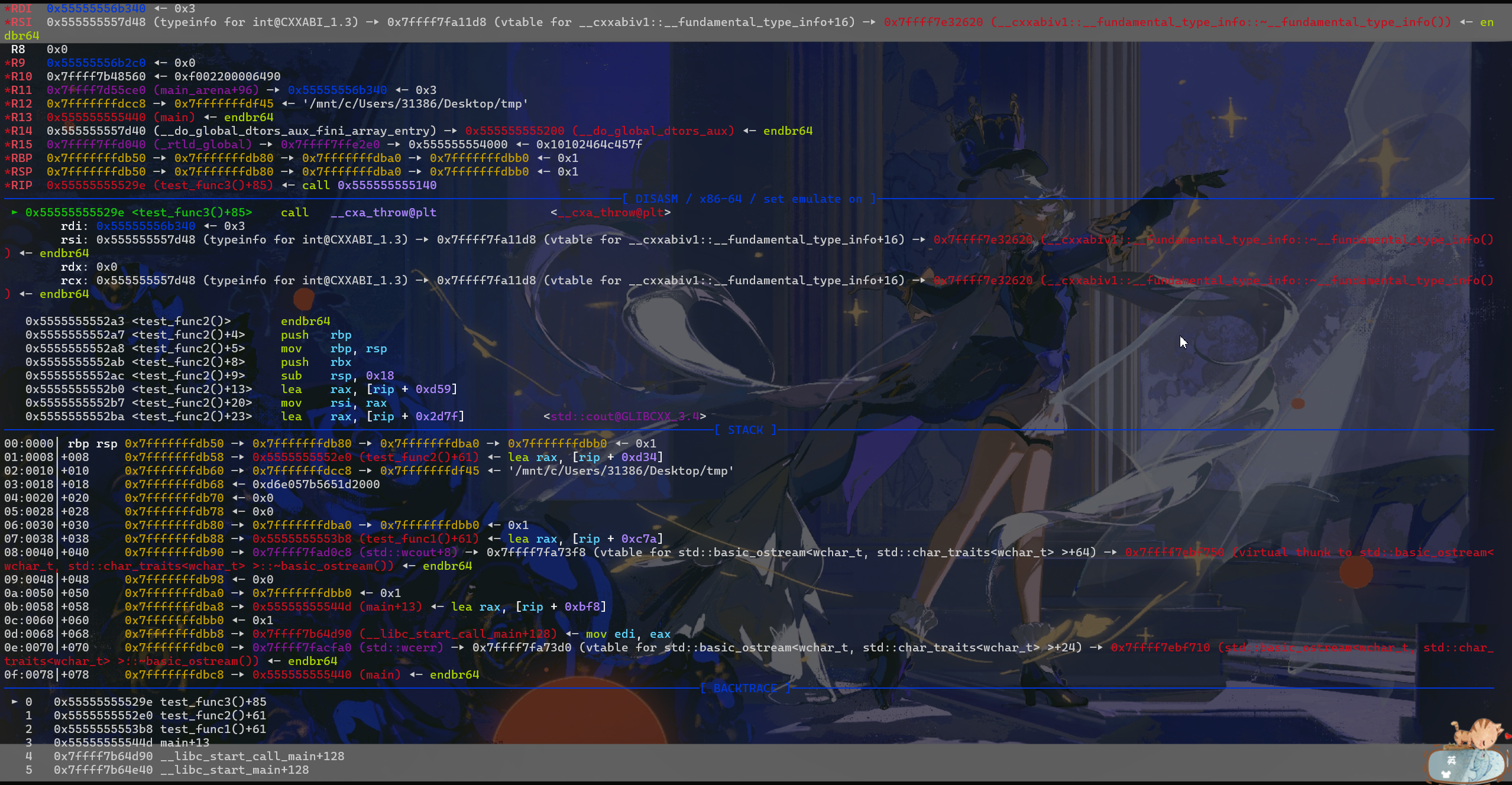Click the R12 address 0x7fffffffdcc8
1512x785 pixels.
(96, 103)
